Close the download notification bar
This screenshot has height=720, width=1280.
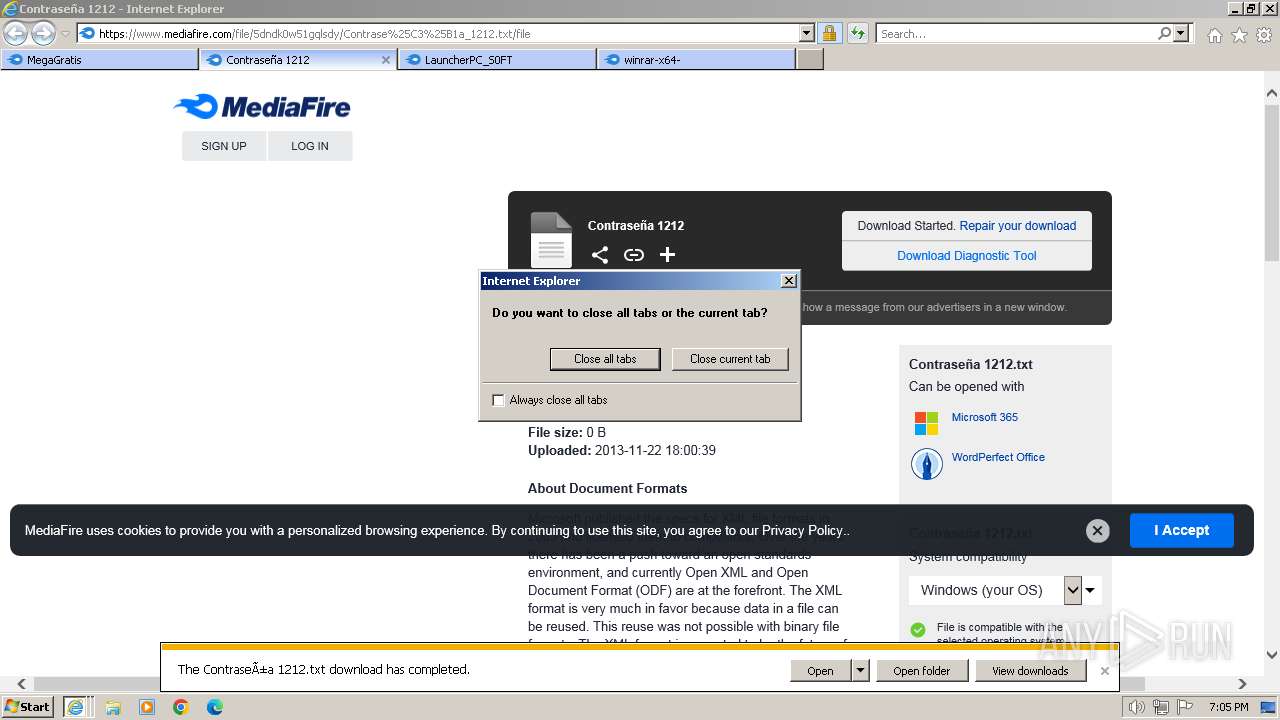point(1105,671)
